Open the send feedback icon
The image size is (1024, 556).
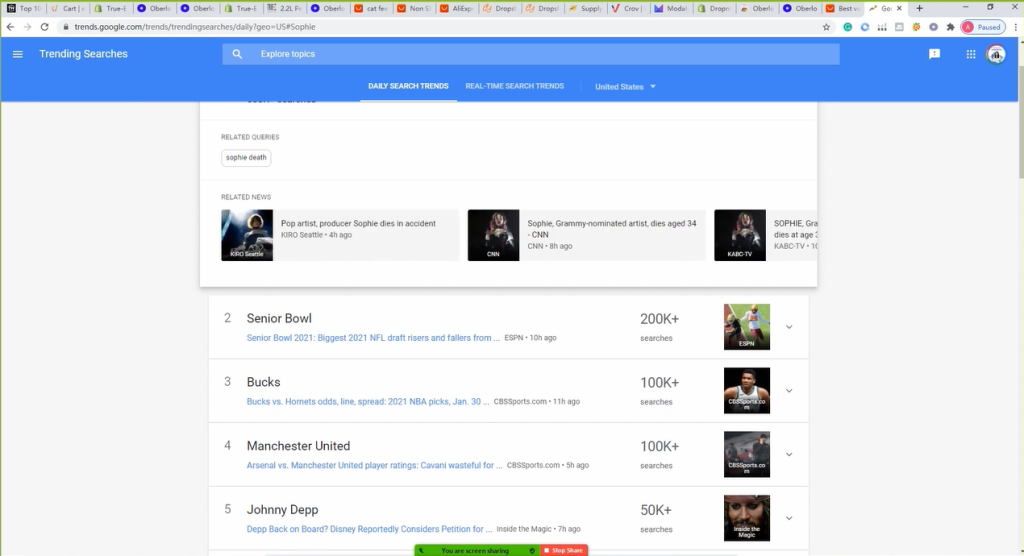(935, 54)
